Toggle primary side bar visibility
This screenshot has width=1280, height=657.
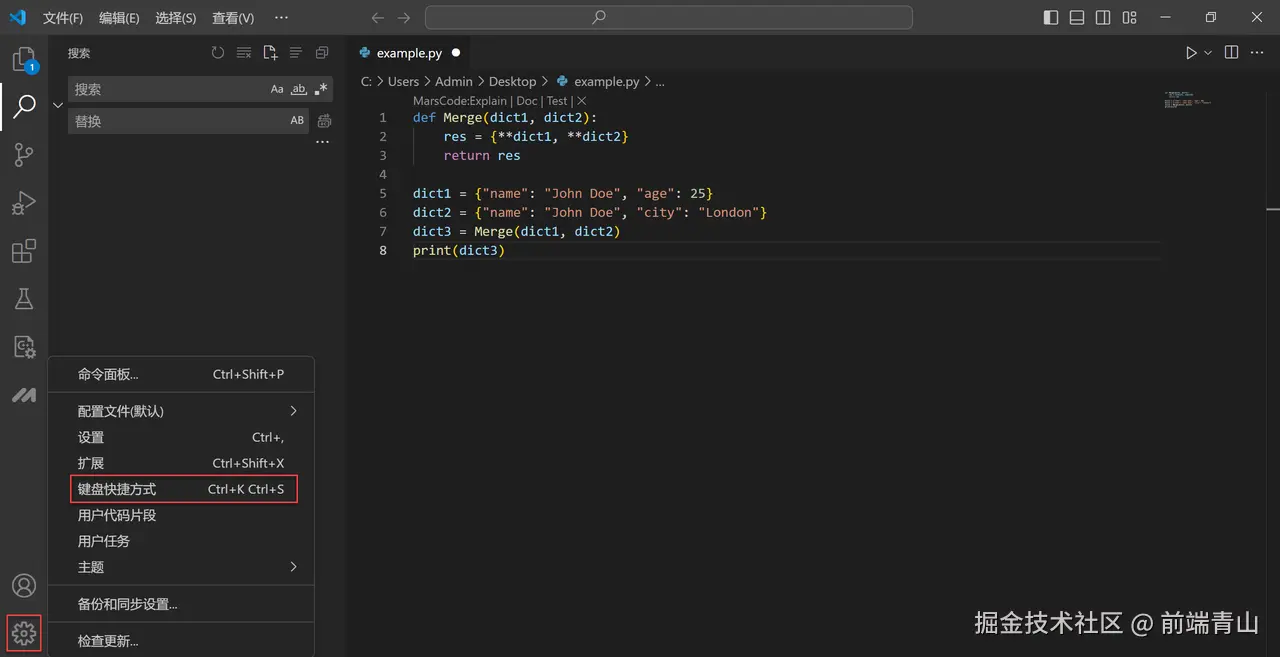tap(1051, 18)
